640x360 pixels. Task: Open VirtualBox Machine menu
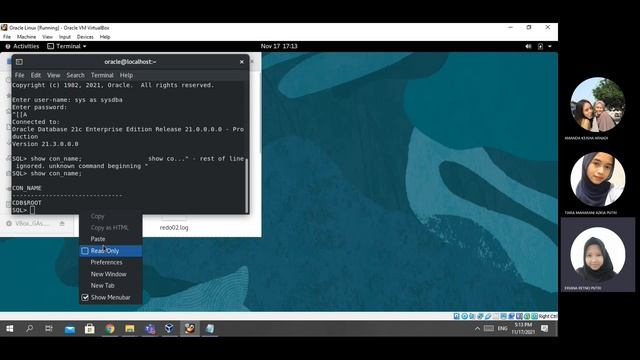pos(27,37)
